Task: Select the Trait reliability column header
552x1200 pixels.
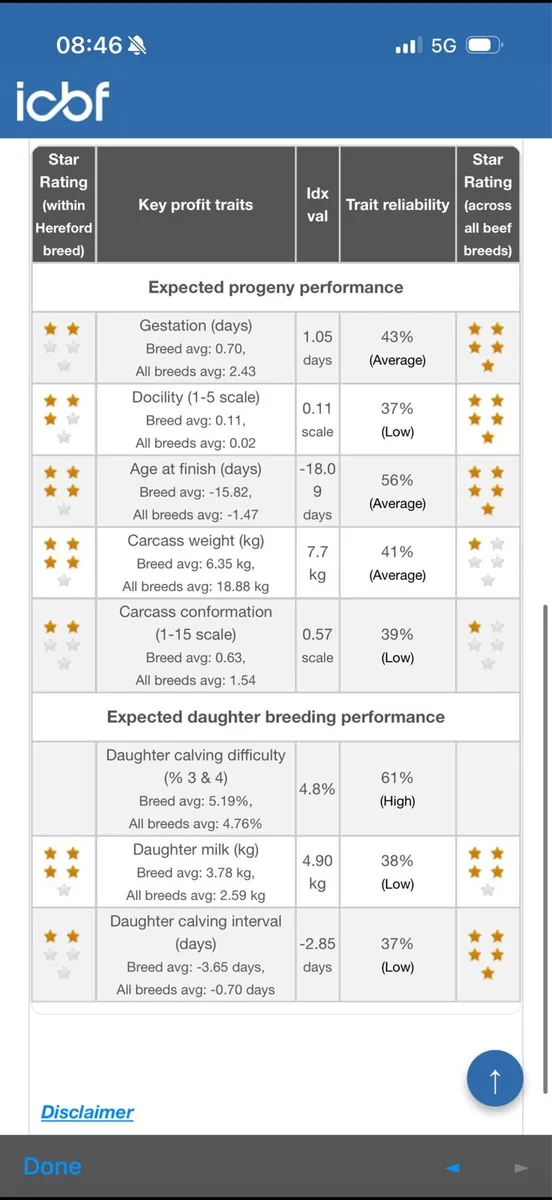Action: click(x=398, y=205)
